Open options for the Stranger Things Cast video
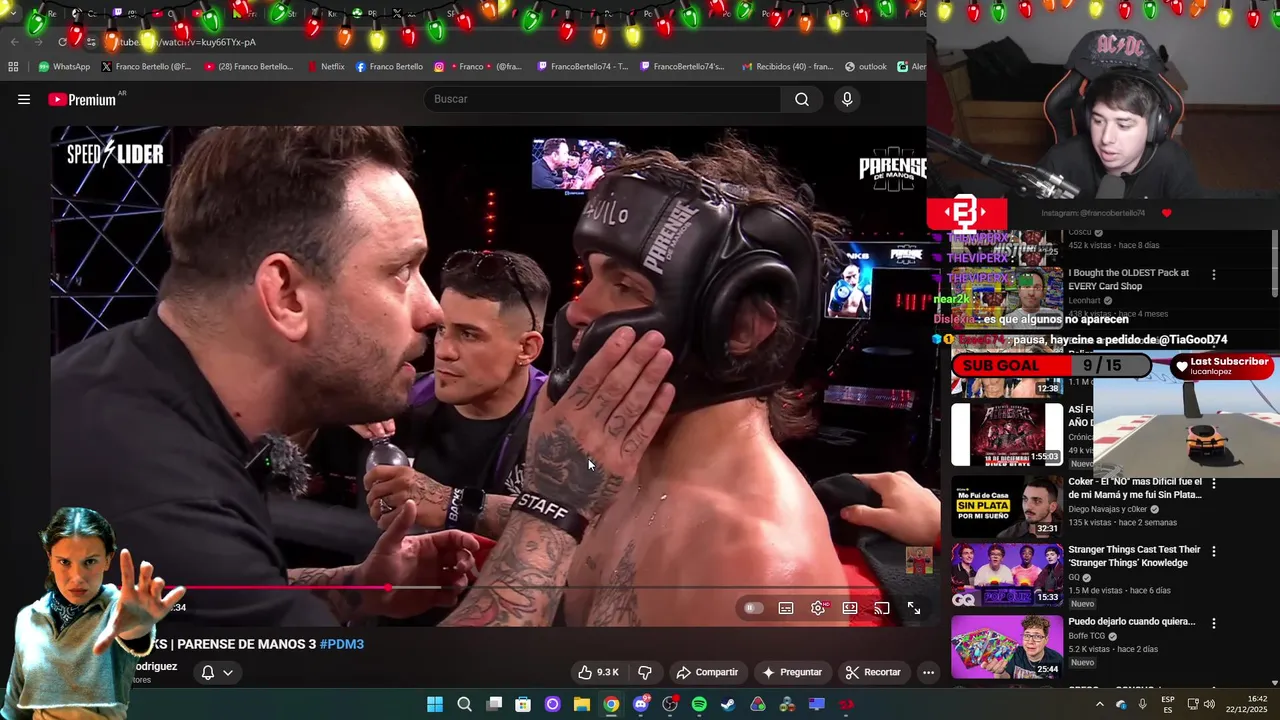Image resolution: width=1280 pixels, height=720 pixels. click(x=1214, y=551)
